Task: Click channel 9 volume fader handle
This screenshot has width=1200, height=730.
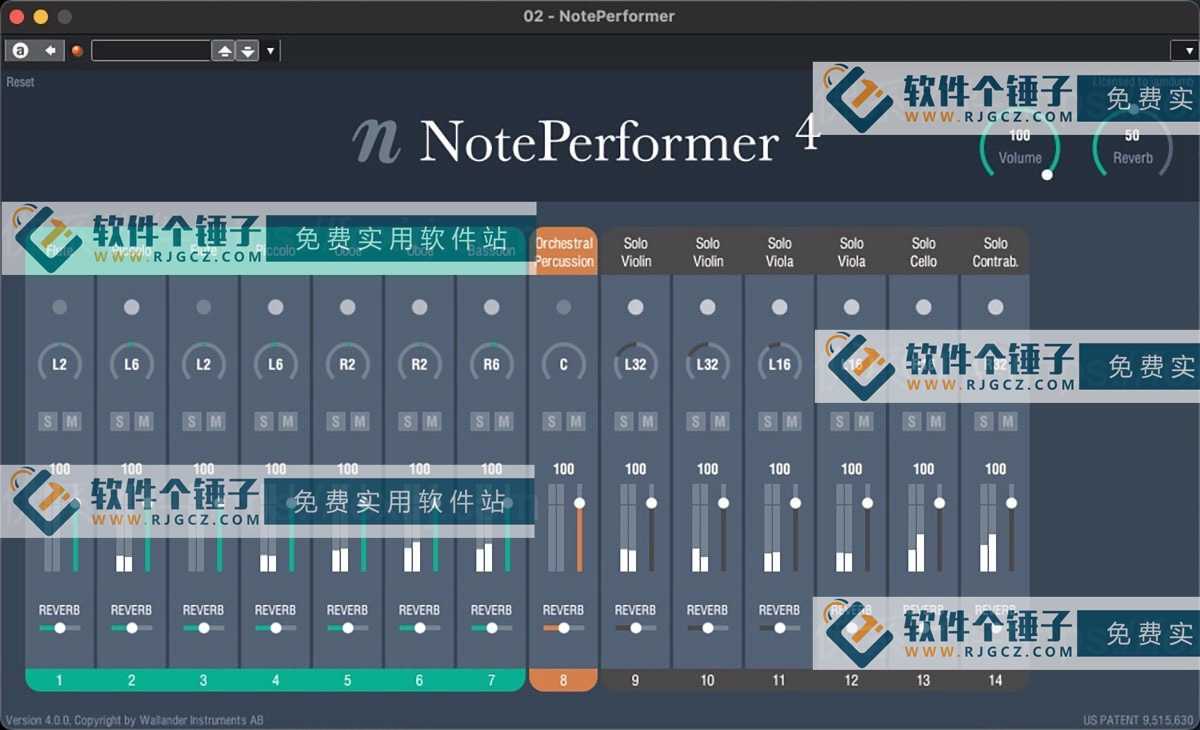Action: (x=652, y=503)
